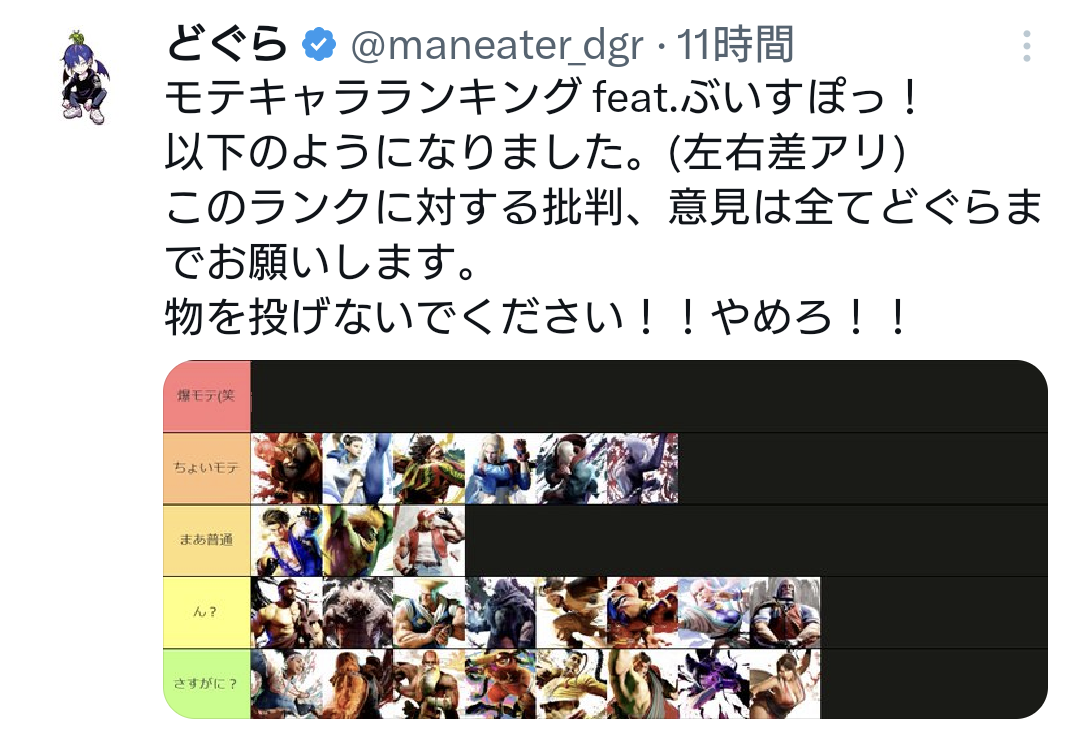Click the blue verified badge

(x=319, y=45)
